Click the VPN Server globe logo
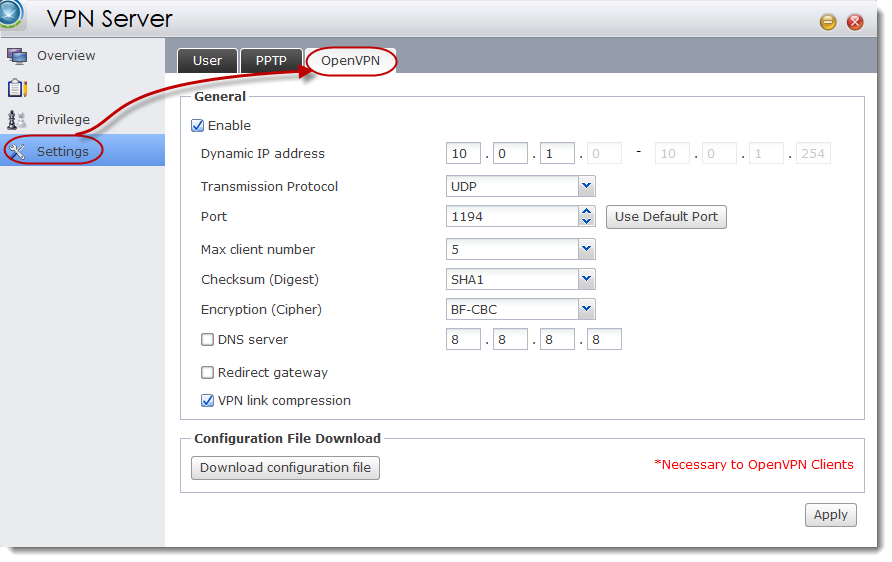 click(x=10, y=14)
